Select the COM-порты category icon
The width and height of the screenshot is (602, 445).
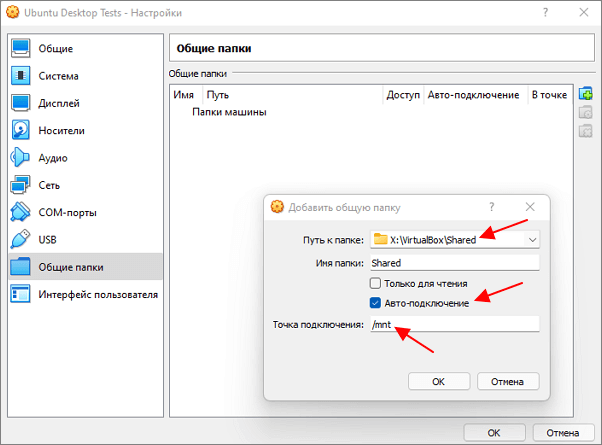20,212
